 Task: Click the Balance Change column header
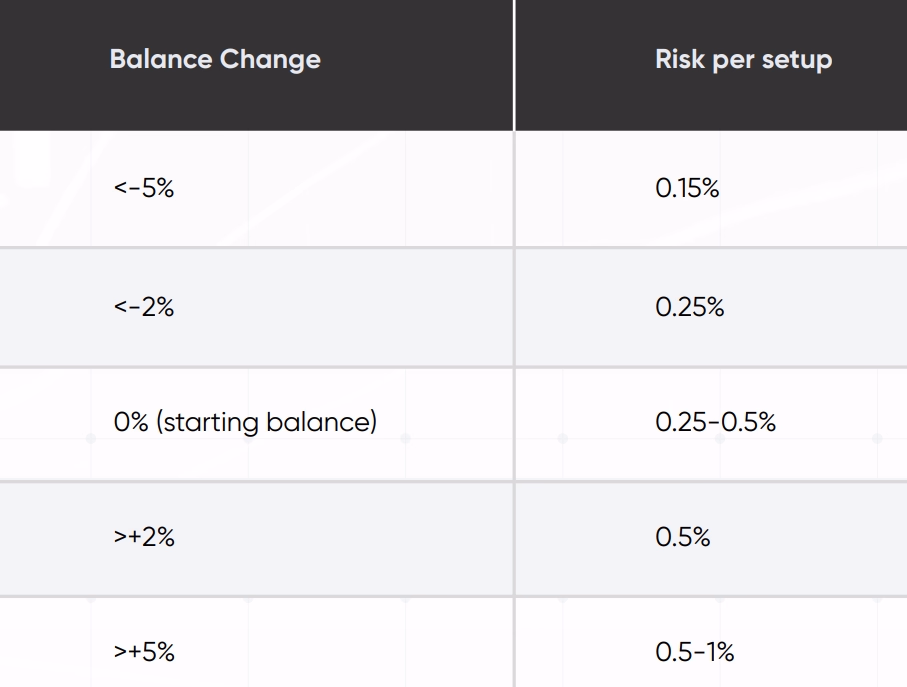coord(215,60)
